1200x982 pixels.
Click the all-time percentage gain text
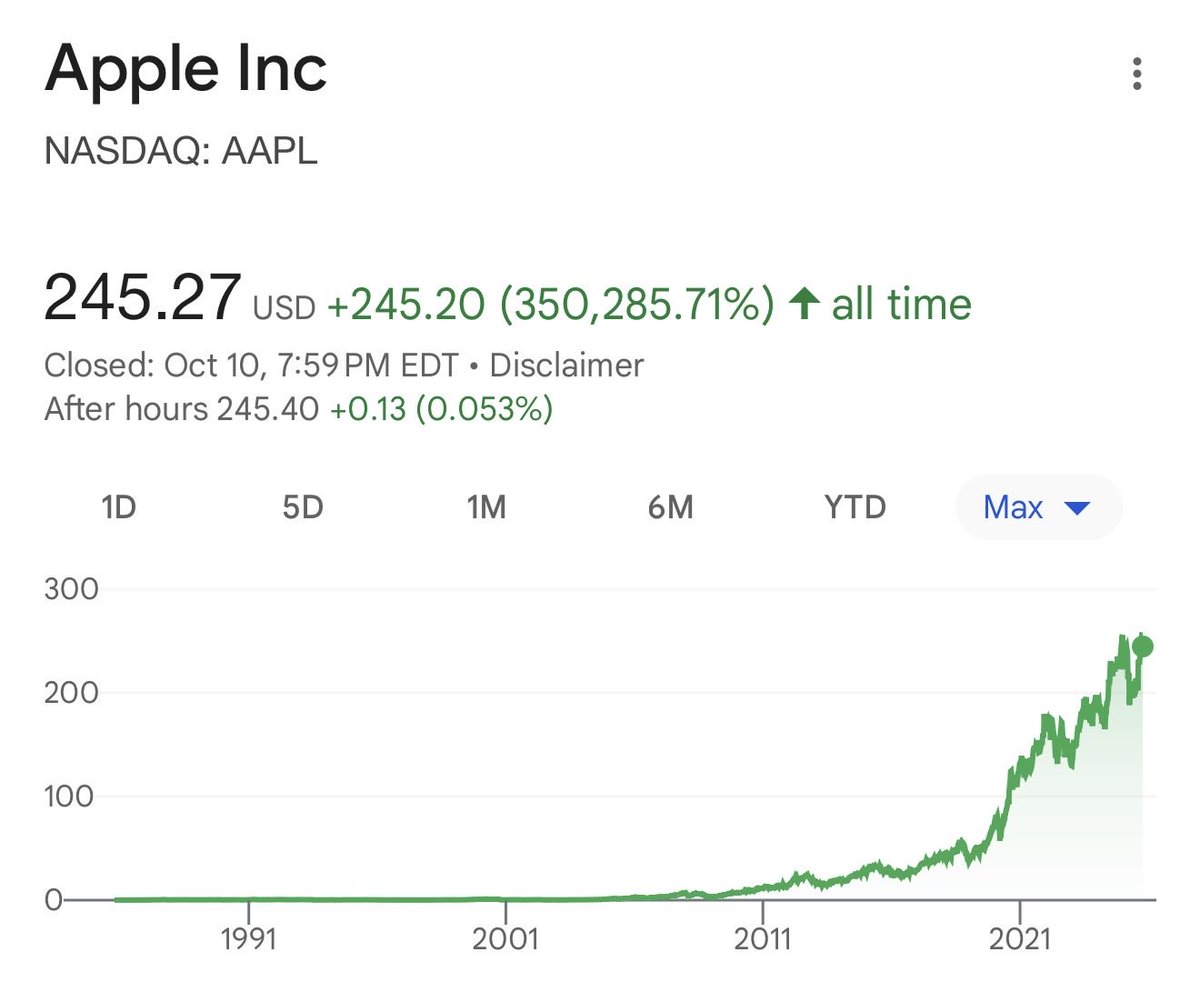(636, 305)
